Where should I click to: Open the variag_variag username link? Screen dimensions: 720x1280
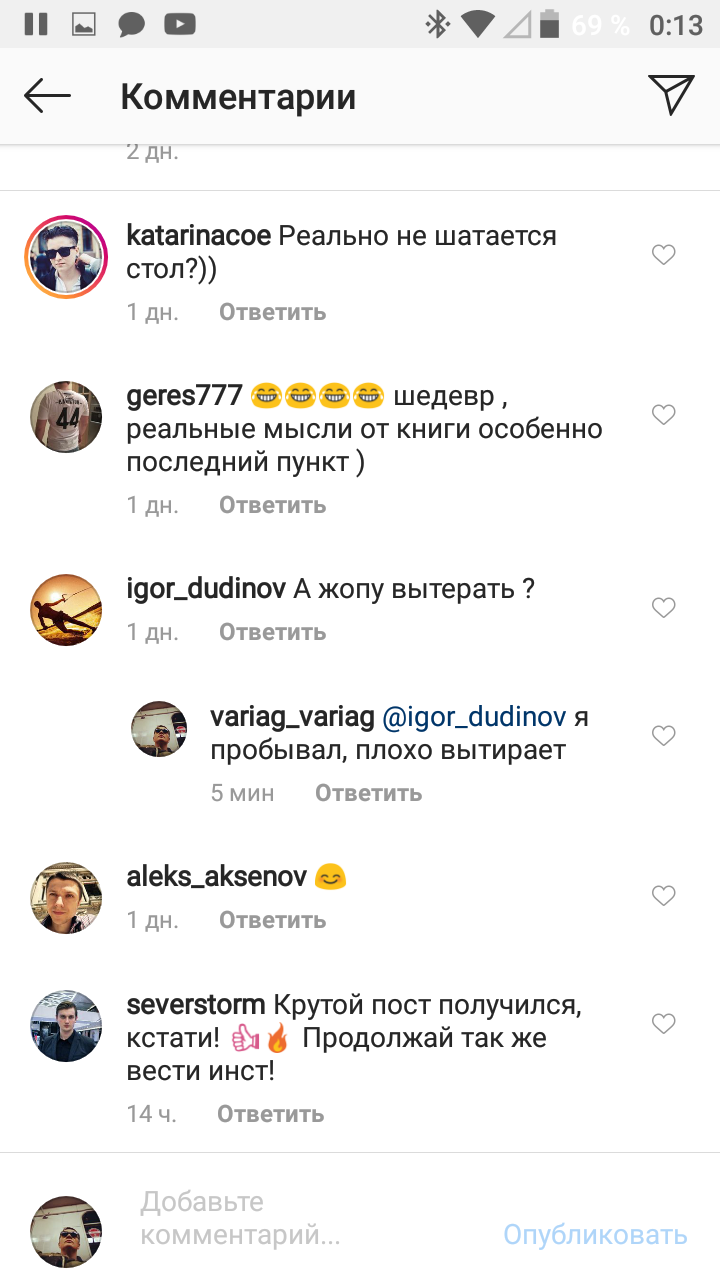click(x=293, y=718)
